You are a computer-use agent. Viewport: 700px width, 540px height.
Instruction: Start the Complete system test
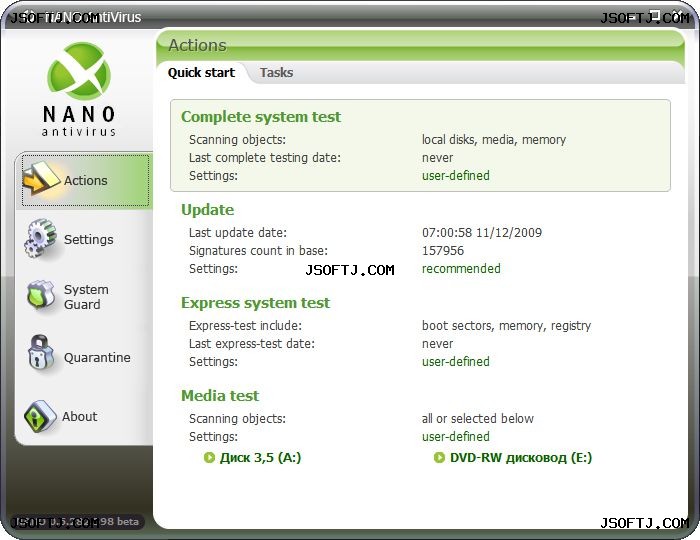[x=261, y=116]
